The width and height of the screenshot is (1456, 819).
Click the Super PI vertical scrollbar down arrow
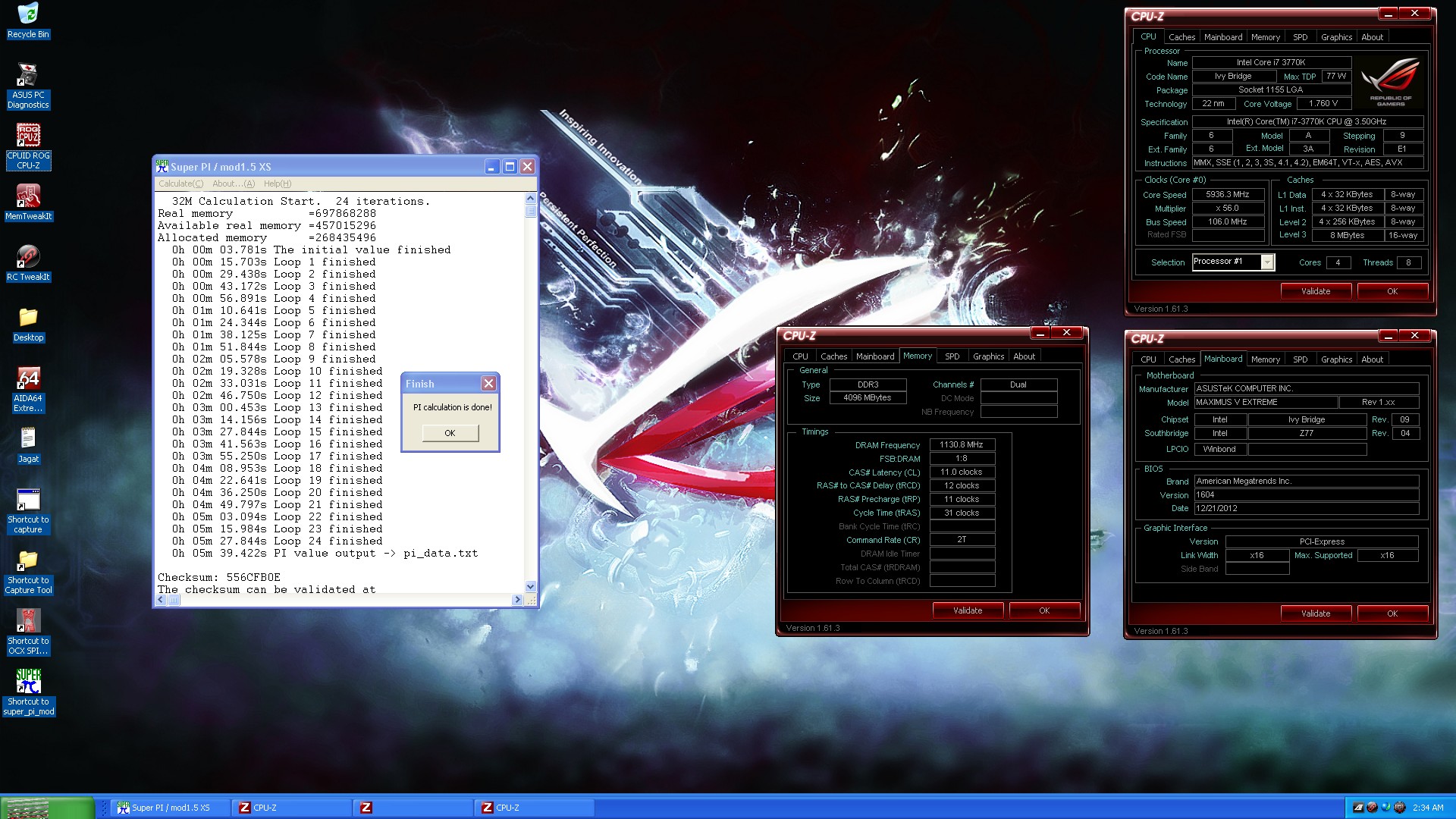(530, 586)
